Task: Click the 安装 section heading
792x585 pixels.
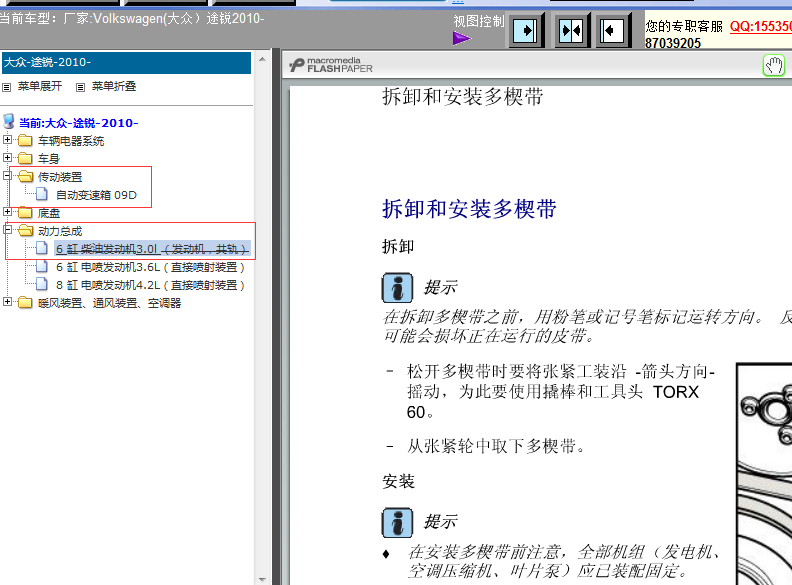Action: [x=399, y=481]
